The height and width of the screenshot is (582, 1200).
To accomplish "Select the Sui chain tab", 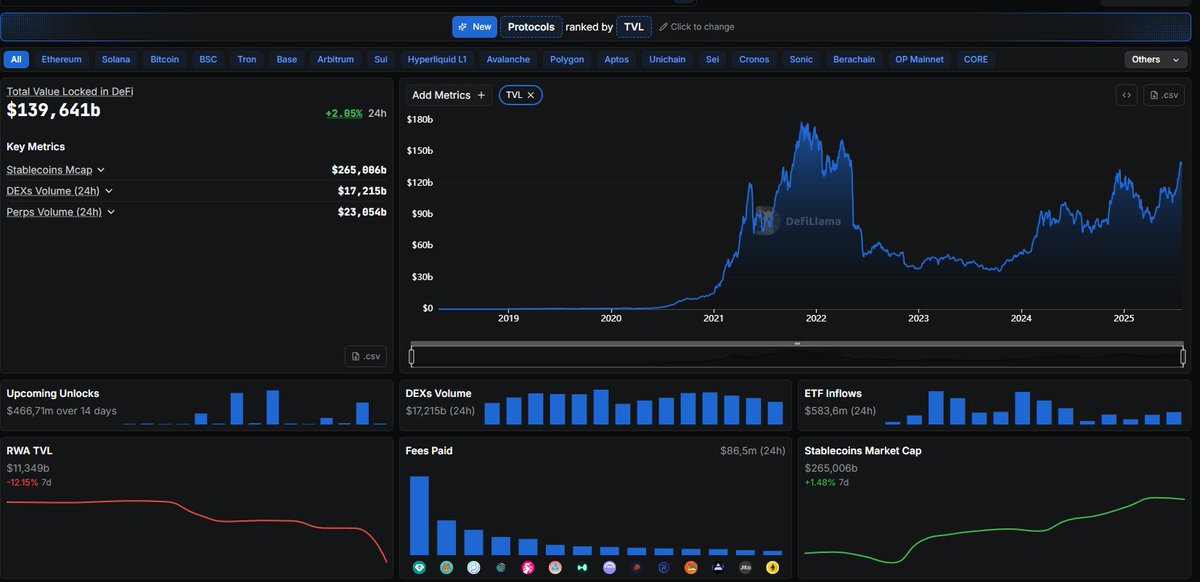I will (x=381, y=59).
